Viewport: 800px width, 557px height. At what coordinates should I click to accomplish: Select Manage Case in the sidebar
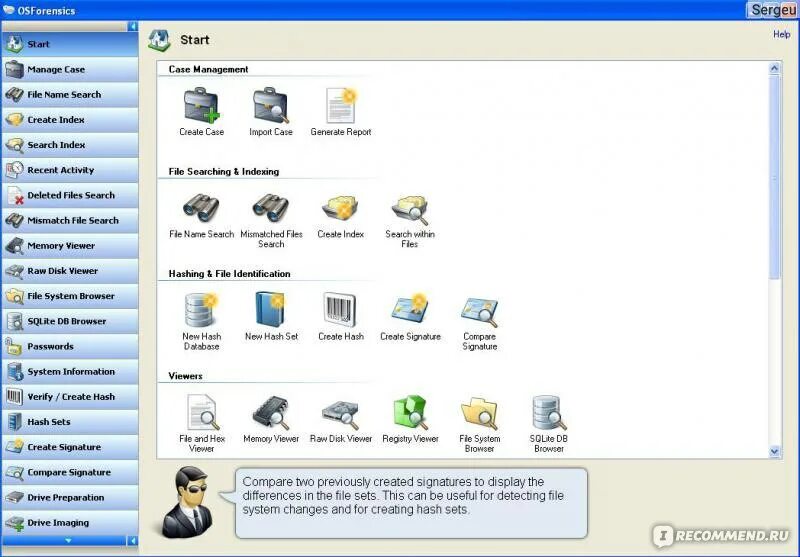tap(70, 69)
